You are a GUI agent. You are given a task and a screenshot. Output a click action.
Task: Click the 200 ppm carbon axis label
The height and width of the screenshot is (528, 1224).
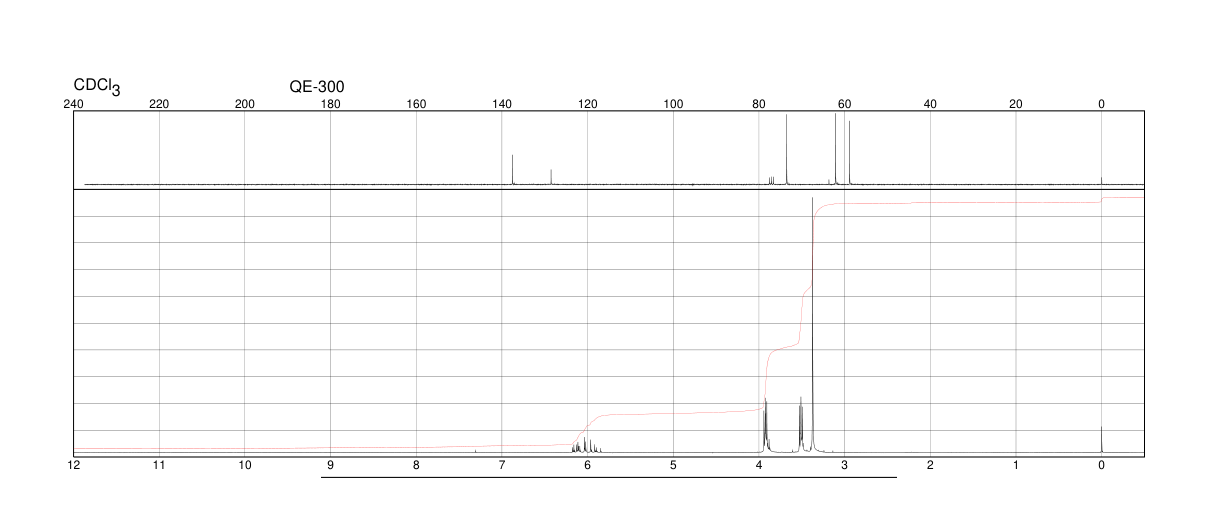click(x=245, y=104)
